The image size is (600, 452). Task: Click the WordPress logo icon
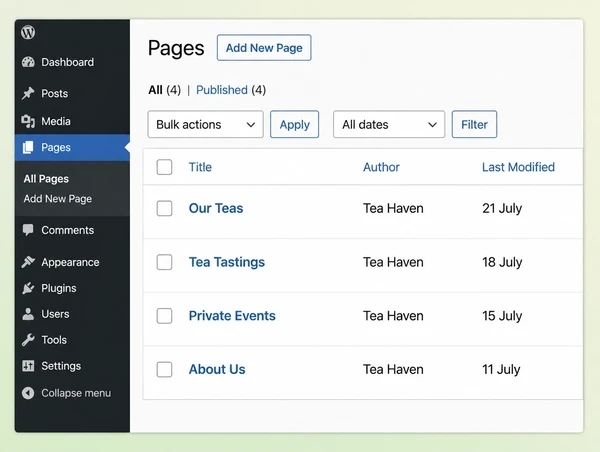[x=28, y=32]
